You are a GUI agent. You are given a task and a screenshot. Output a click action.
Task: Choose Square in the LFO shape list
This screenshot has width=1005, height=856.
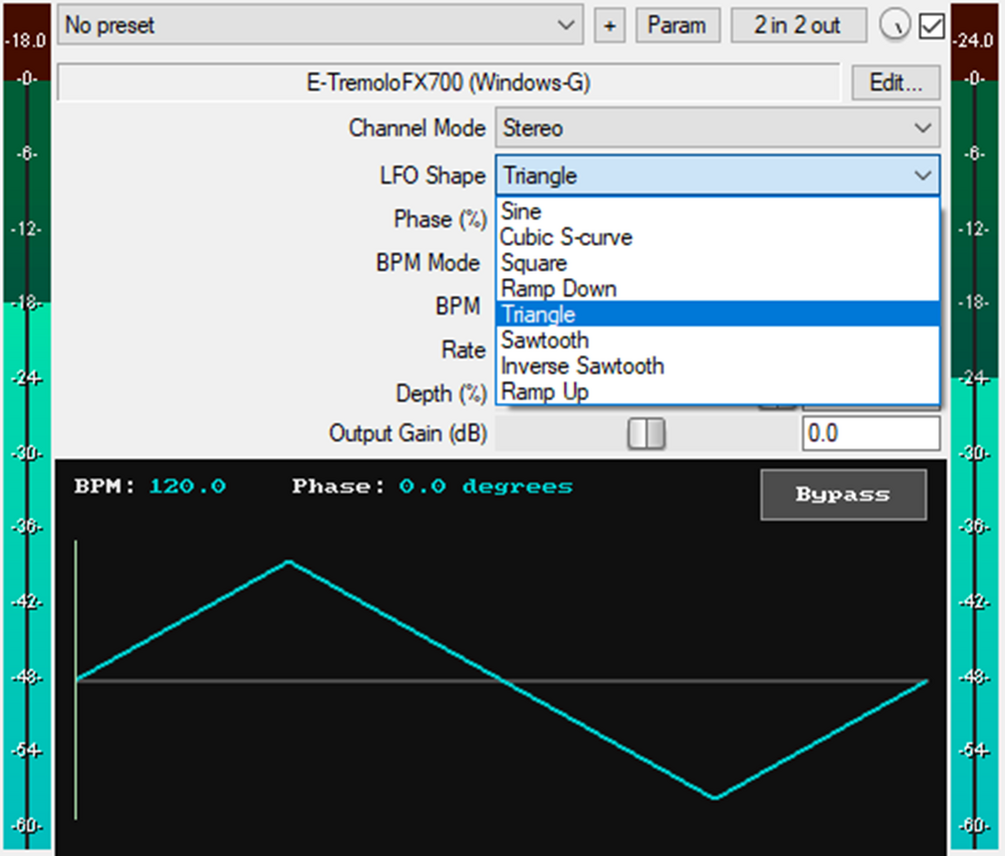tap(717, 263)
